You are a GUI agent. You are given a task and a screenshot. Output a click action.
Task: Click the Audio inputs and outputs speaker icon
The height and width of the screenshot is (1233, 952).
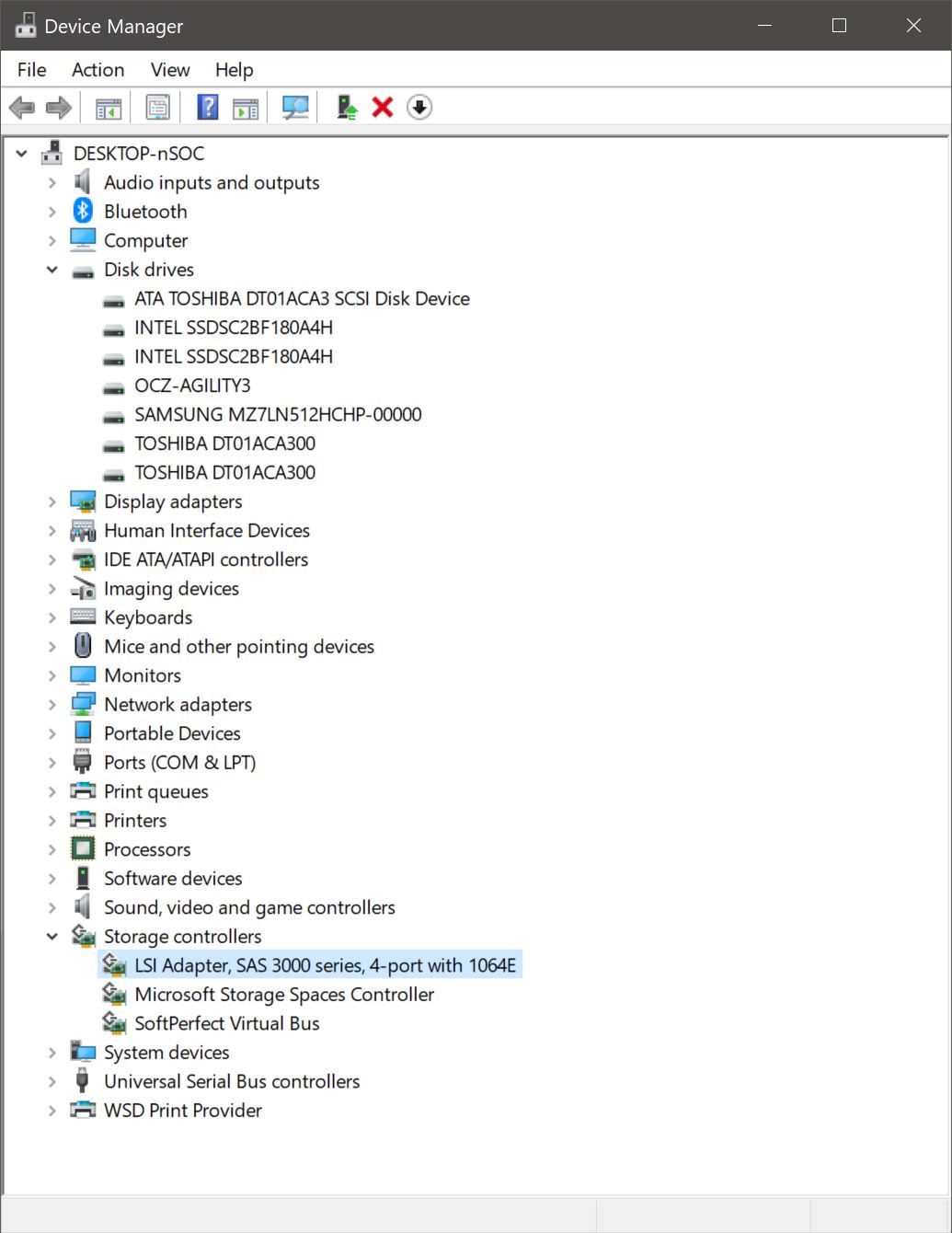pos(83,182)
